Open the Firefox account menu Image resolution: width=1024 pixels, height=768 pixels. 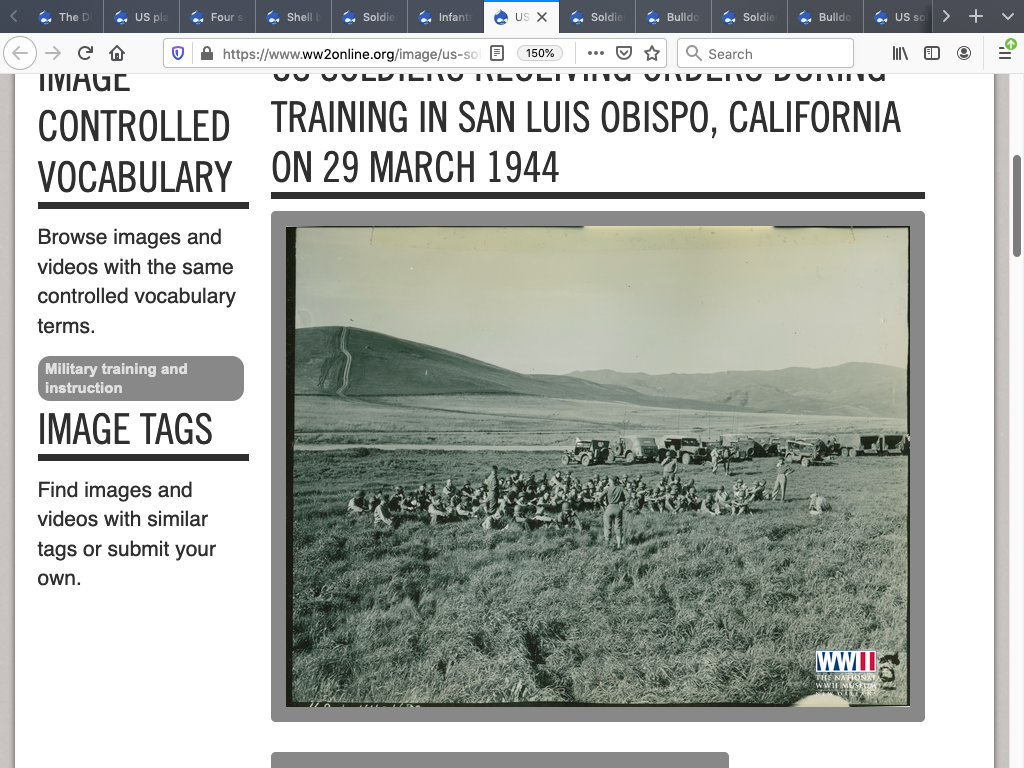964,54
